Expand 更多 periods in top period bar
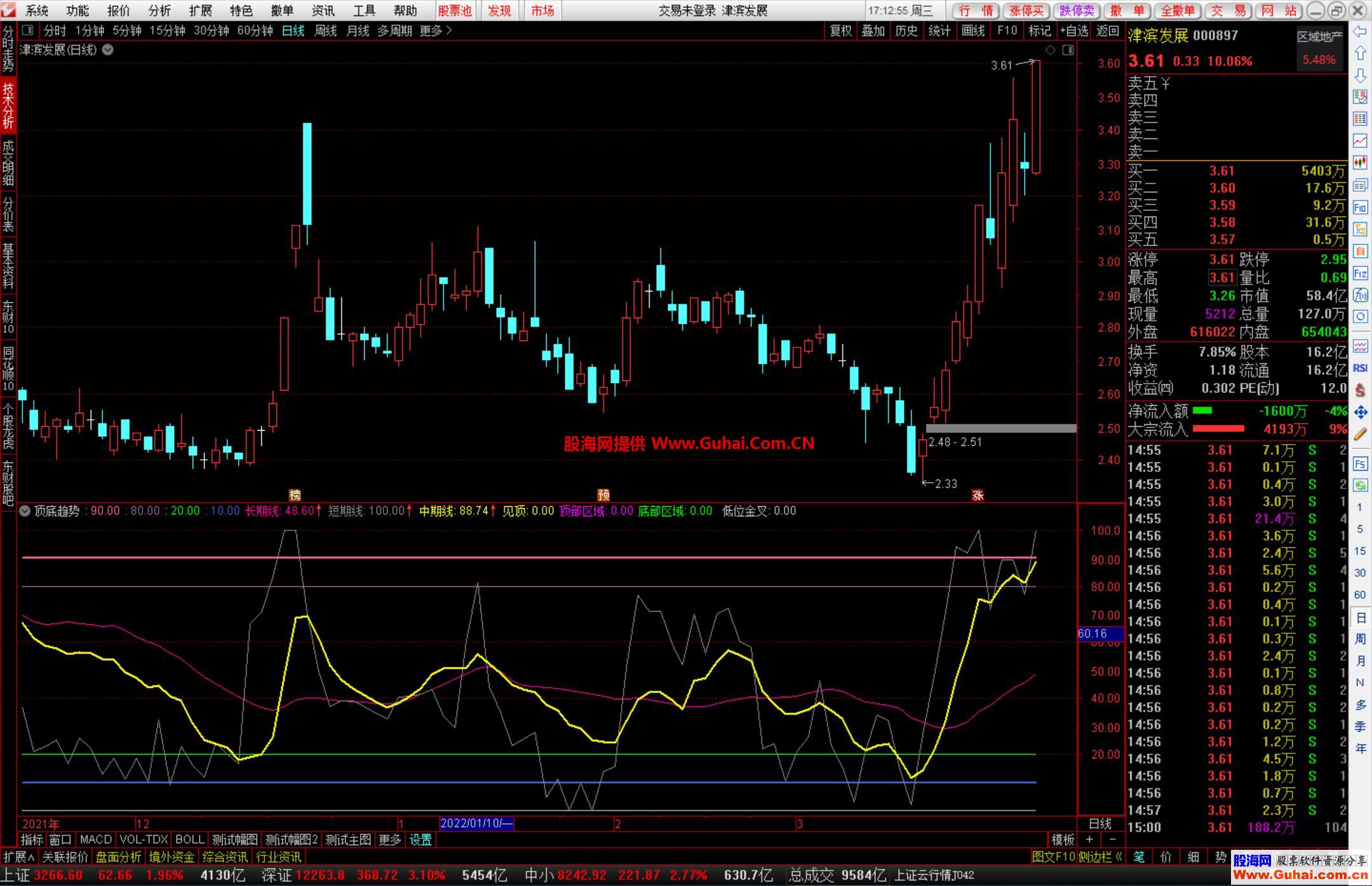This screenshot has width=1372, height=886. [436, 30]
